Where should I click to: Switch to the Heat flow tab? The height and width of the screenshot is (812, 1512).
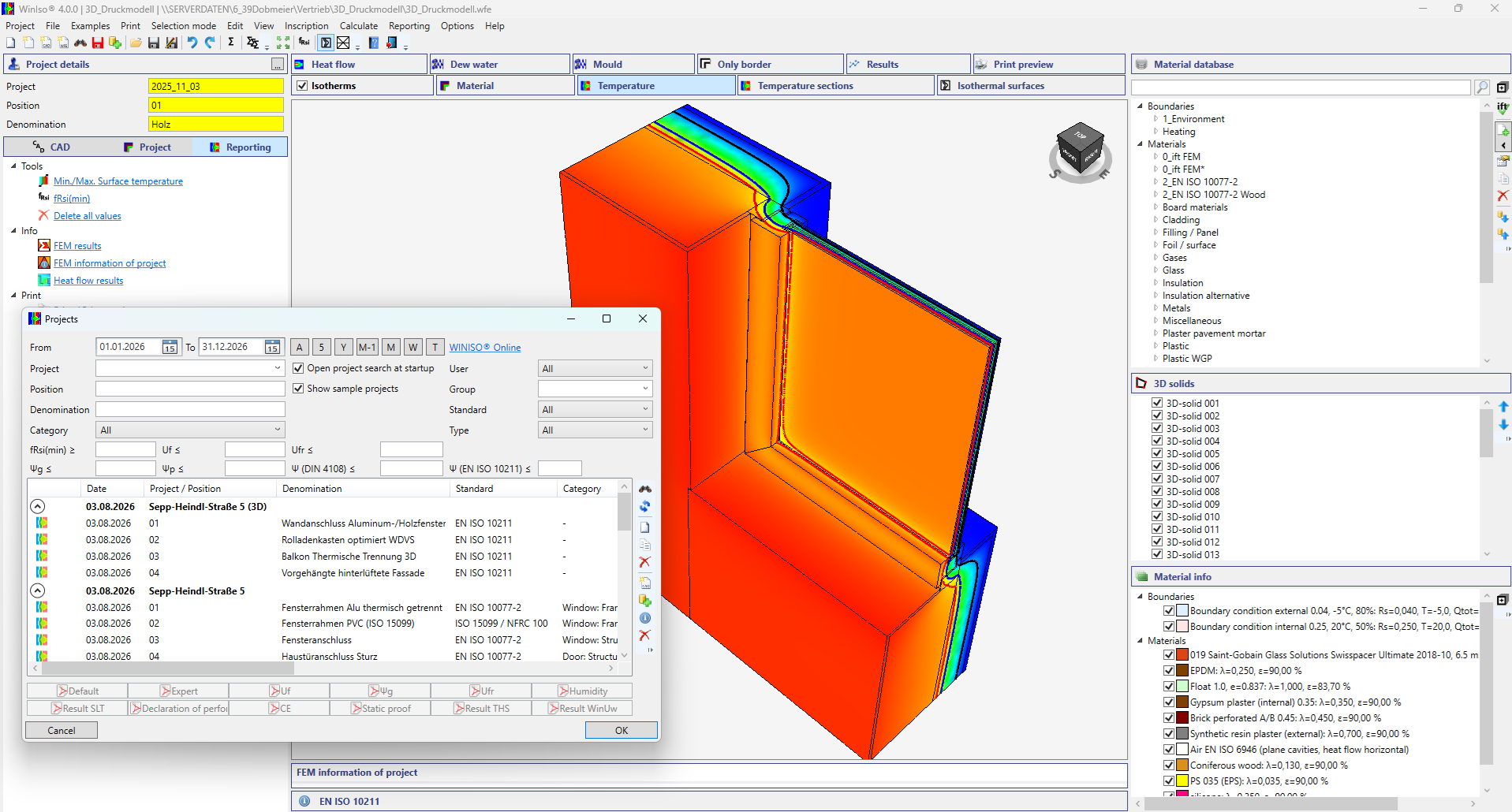(360, 65)
